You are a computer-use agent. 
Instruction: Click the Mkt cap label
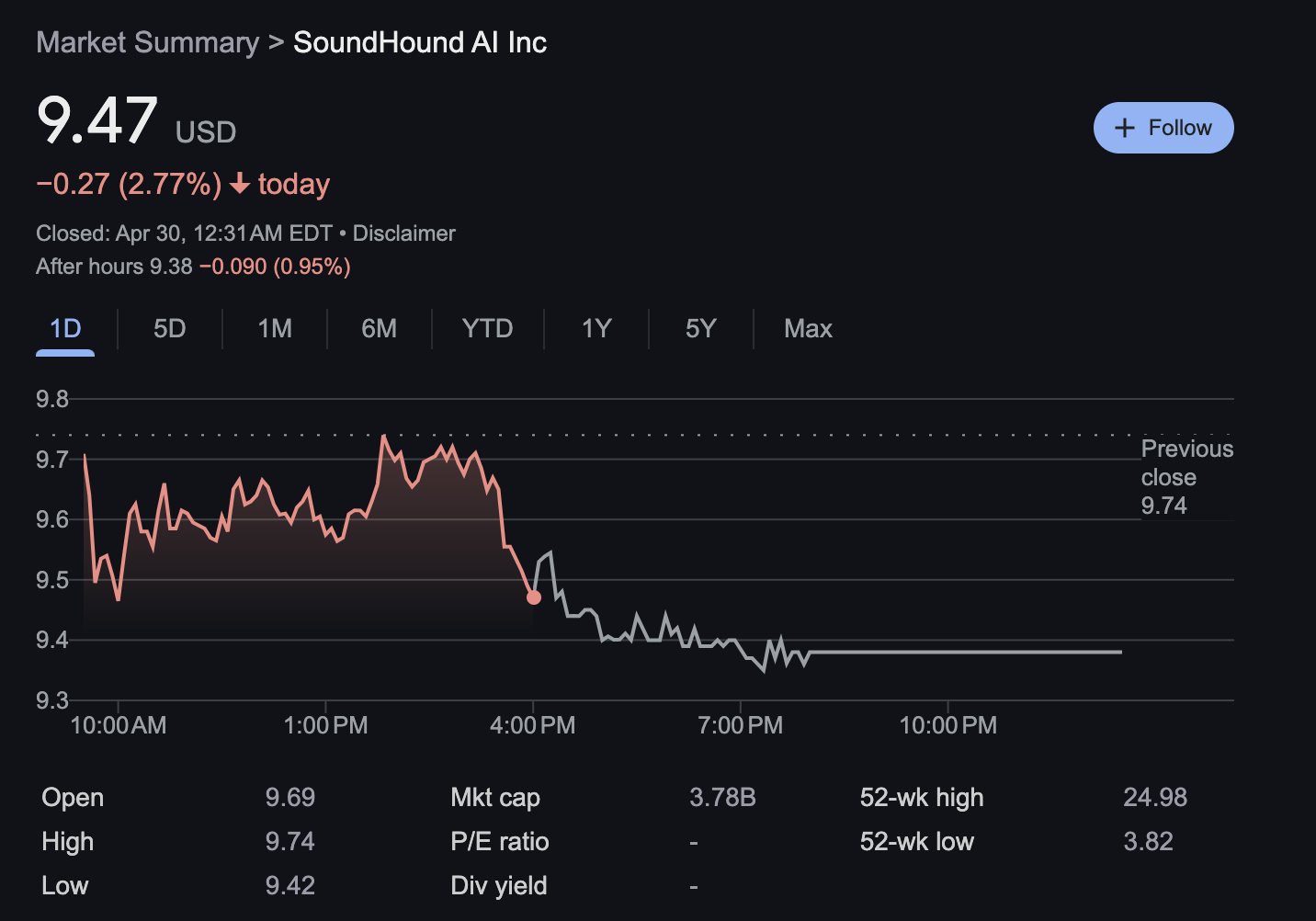[495, 797]
